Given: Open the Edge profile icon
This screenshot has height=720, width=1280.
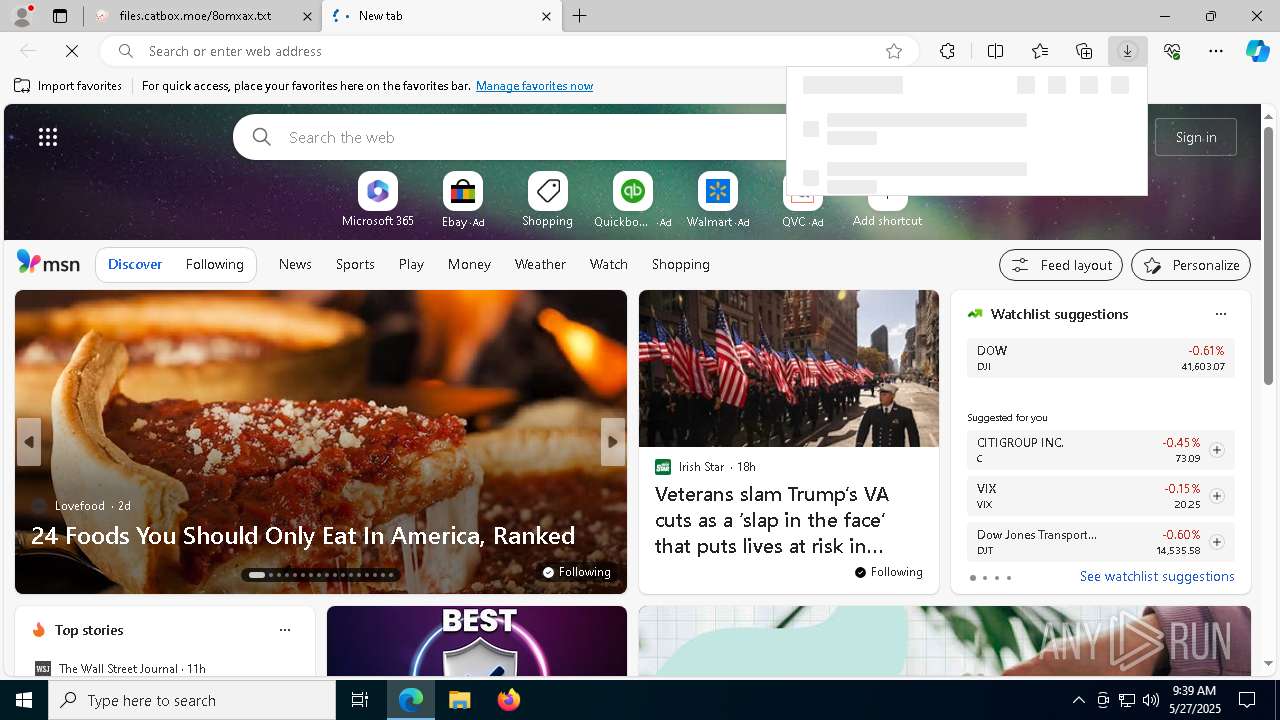Looking at the screenshot, I should point(21,16).
